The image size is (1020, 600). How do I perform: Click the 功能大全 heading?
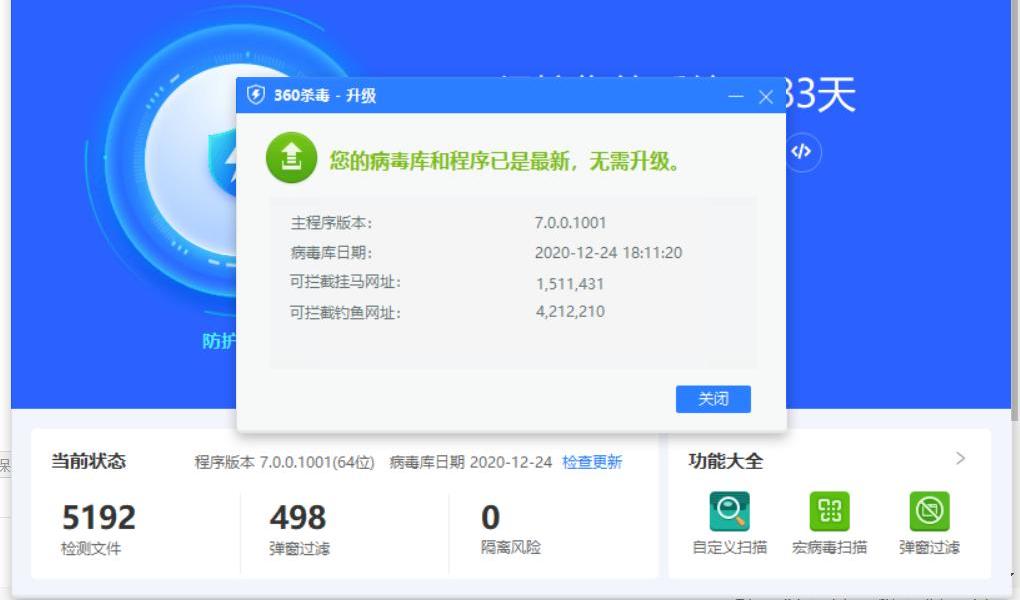(725, 461)
